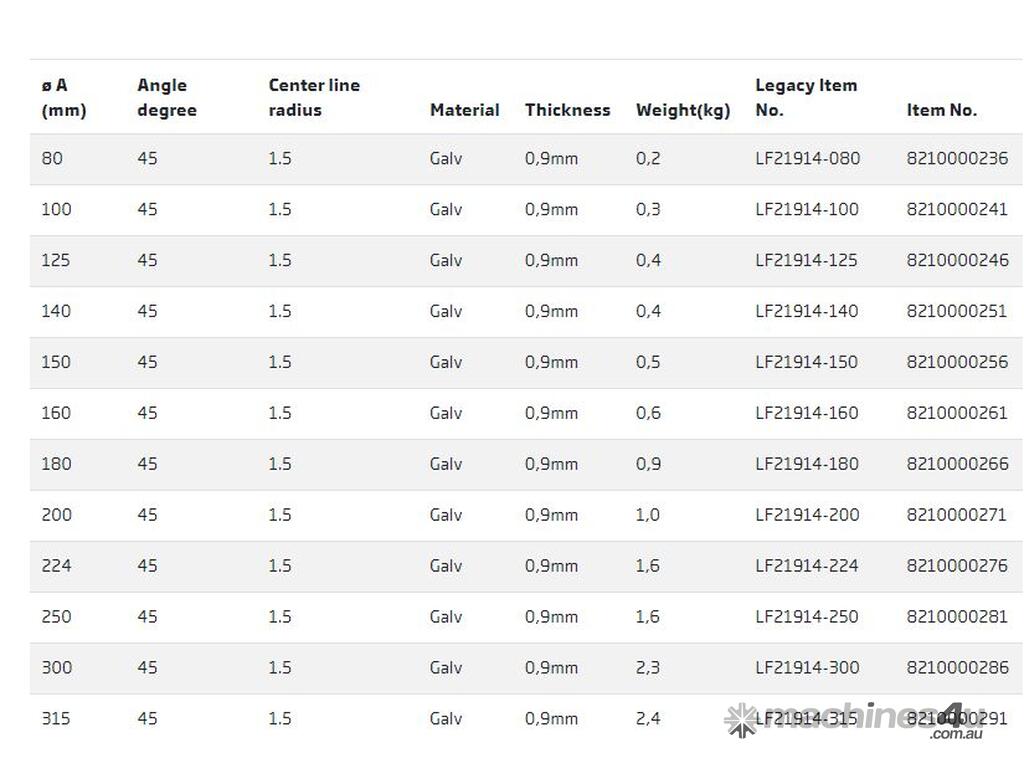Click legacy item LF21914-125
The width and height of the screenshot is (1024, 768).
(x=807, y=260)
